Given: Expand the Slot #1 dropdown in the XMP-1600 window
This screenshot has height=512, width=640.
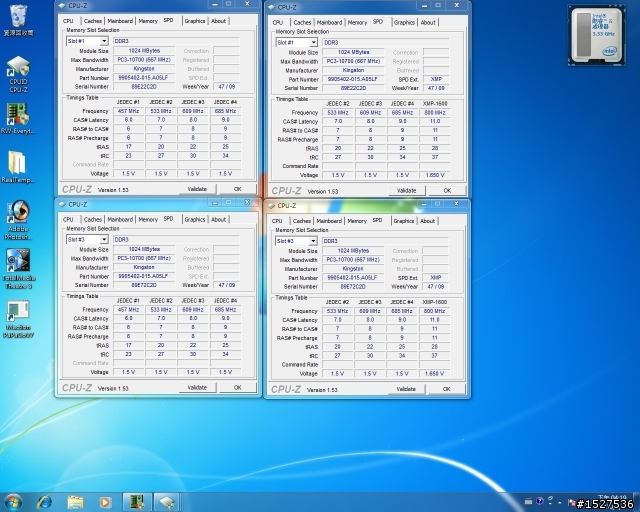Looking at the screenshot, I should [313, 42].
